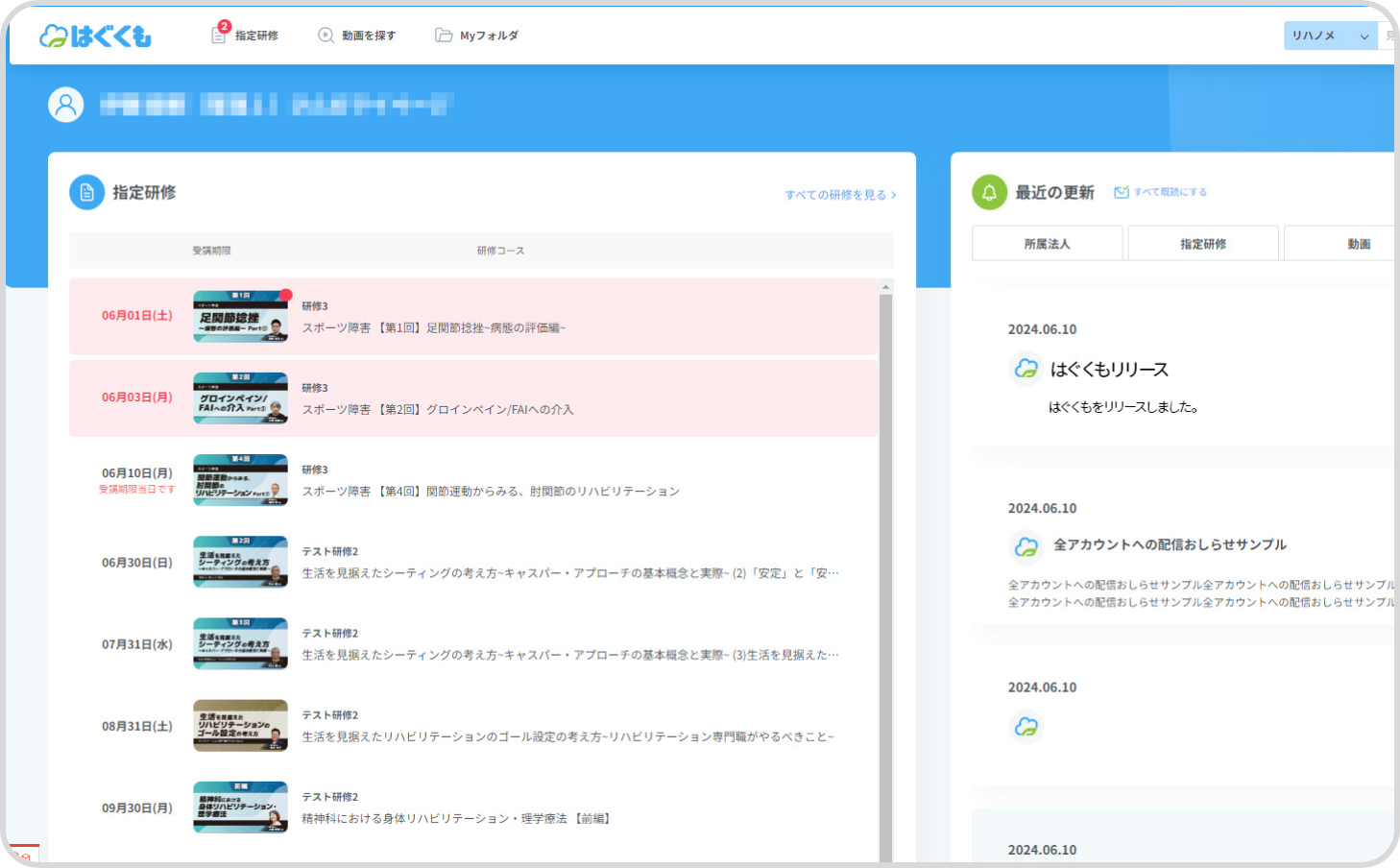The width and height of the screenshot is (1400, 868).
Task: Click cloud icon beside 全アカウントへの配信おしらせサンプル
Action: coord(1026,547)
